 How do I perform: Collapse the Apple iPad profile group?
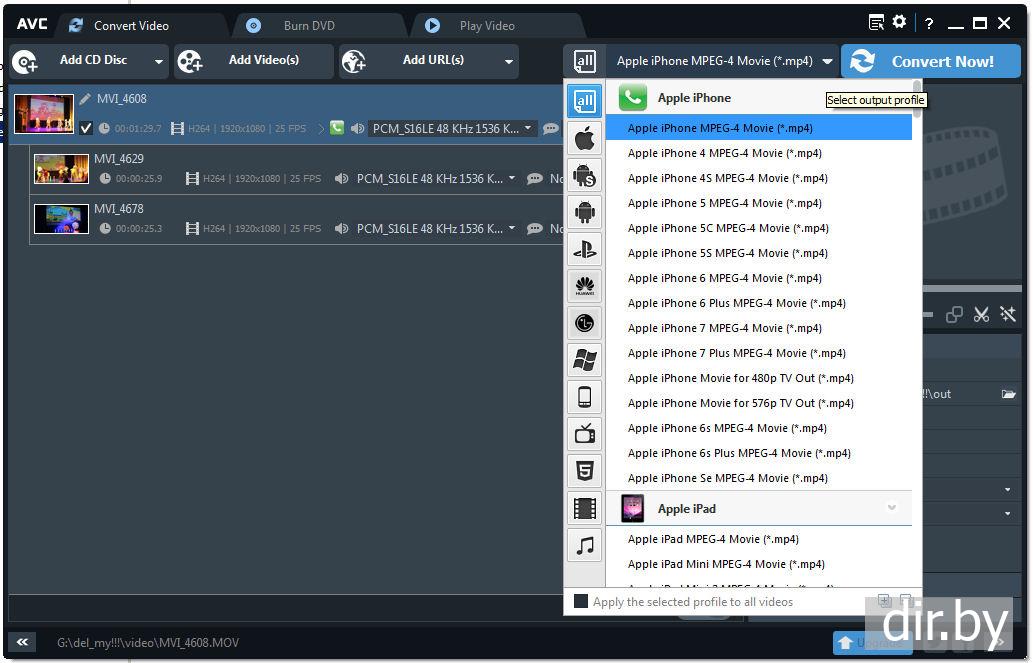coord(891,508)
